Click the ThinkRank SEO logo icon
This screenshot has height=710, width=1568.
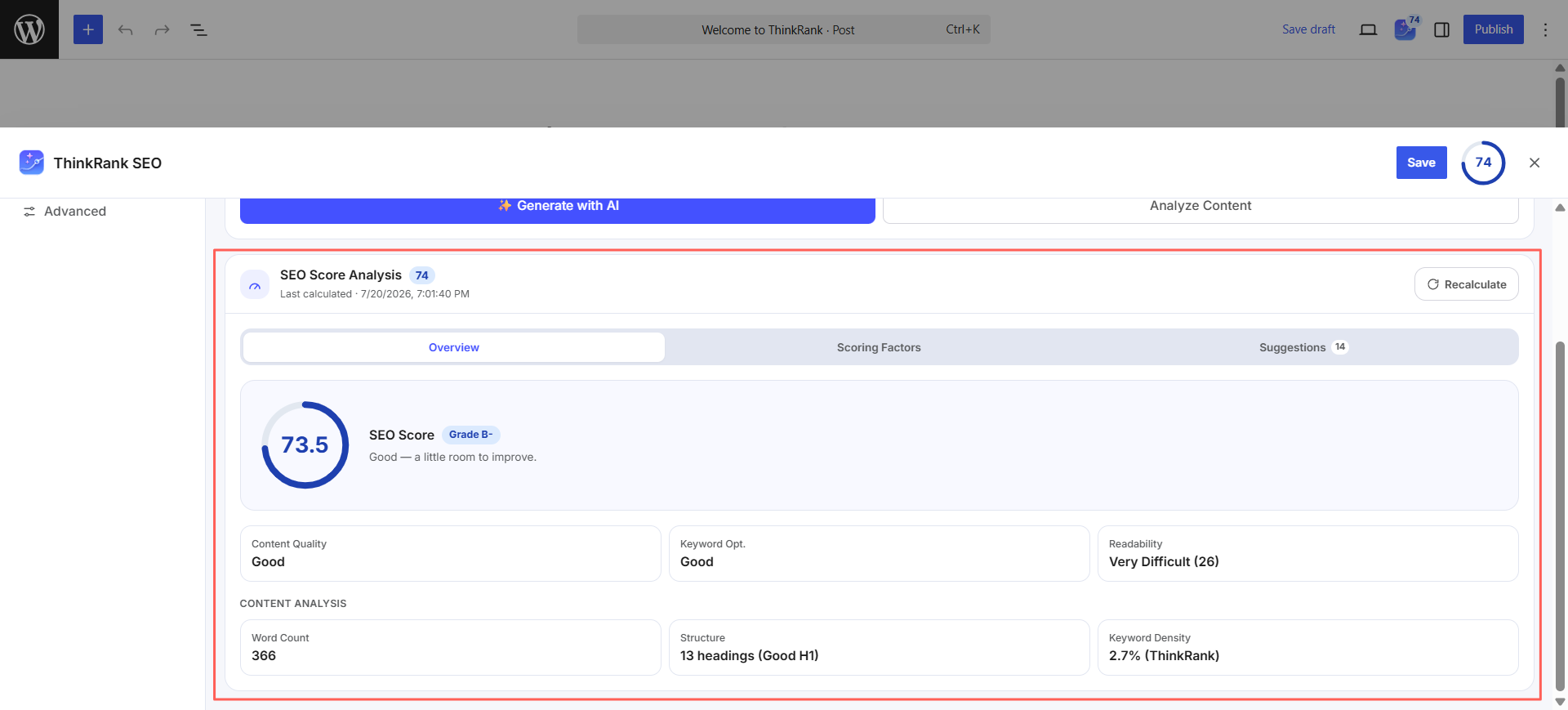(x=32, y=163)
